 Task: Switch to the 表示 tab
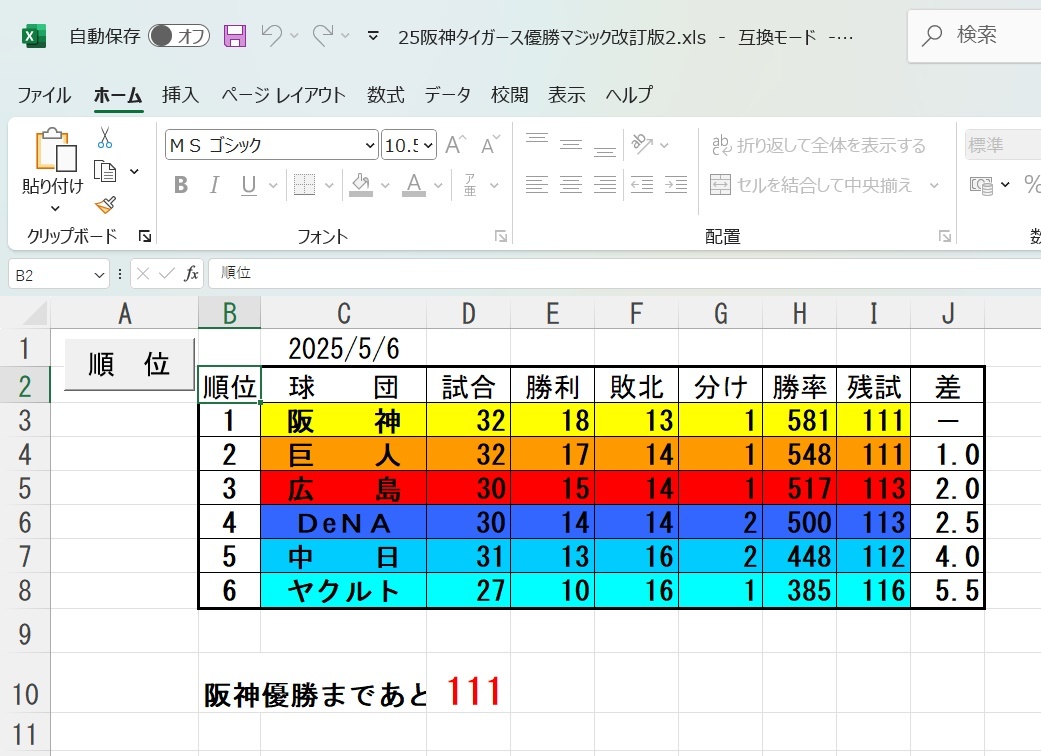click(x=567, y=95)
